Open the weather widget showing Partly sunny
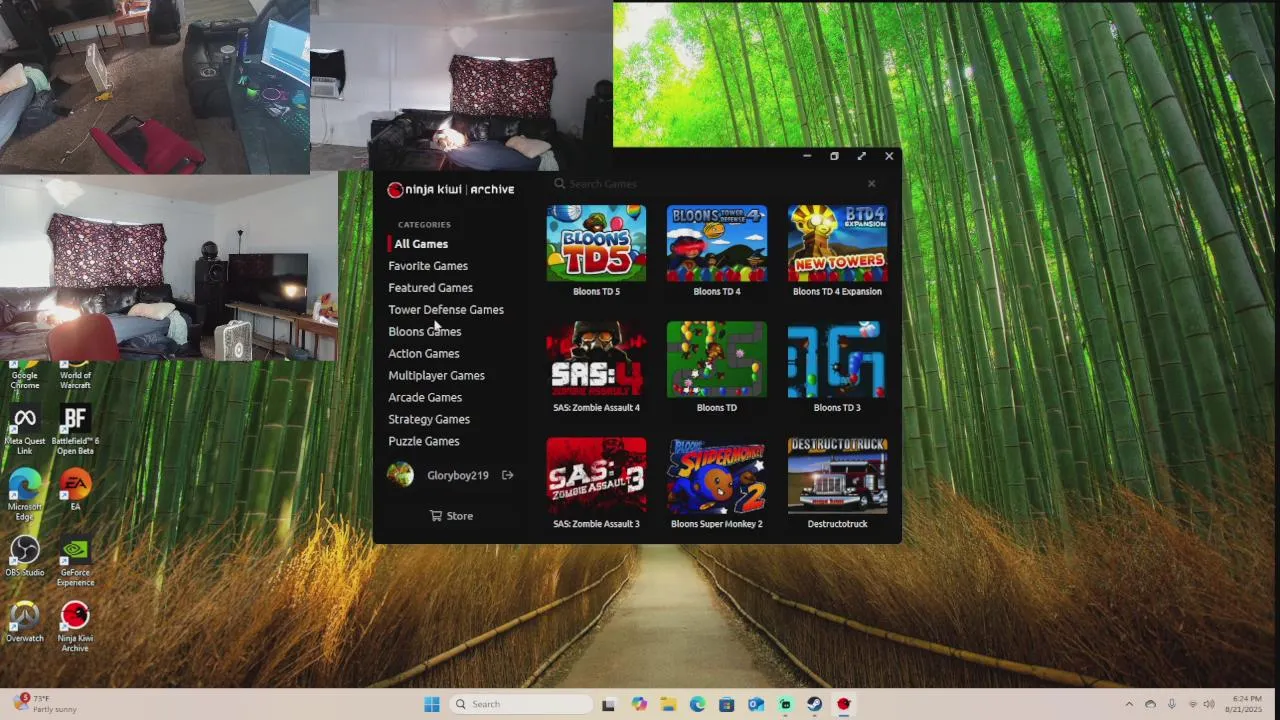Viewport: 1280px width, 720px height. (x=45, y=704)
